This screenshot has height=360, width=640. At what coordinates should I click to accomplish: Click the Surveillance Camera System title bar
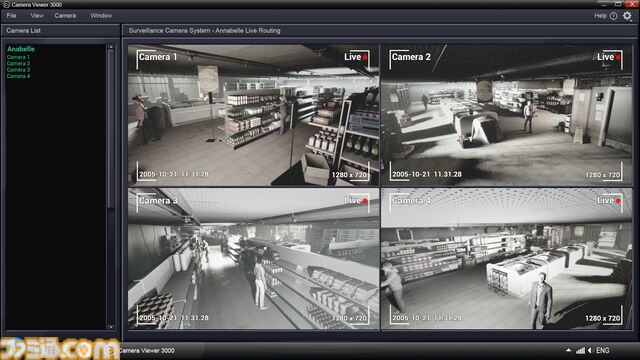(x=380, y=31)
